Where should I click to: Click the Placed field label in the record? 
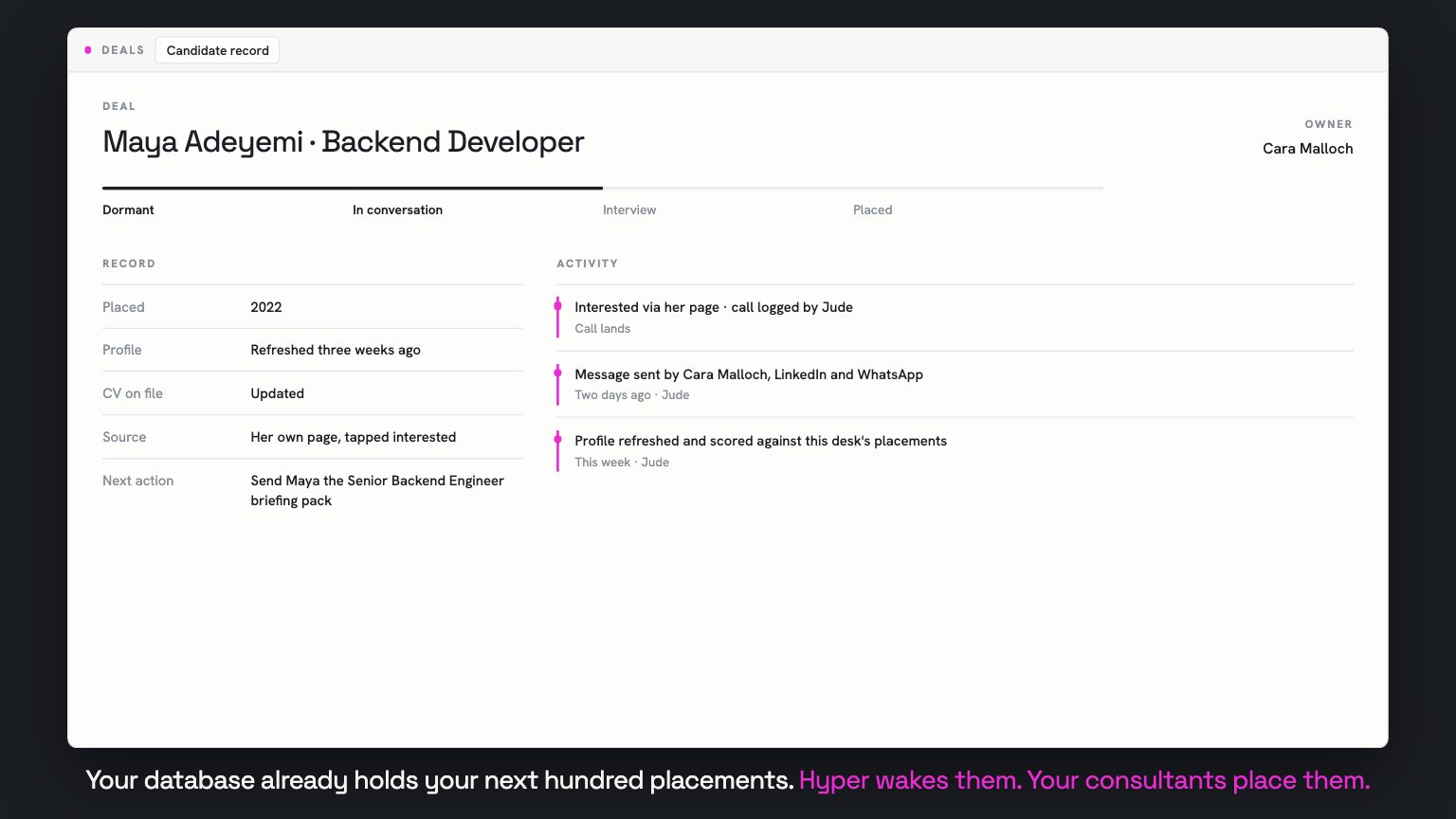[x=123, y=307]
